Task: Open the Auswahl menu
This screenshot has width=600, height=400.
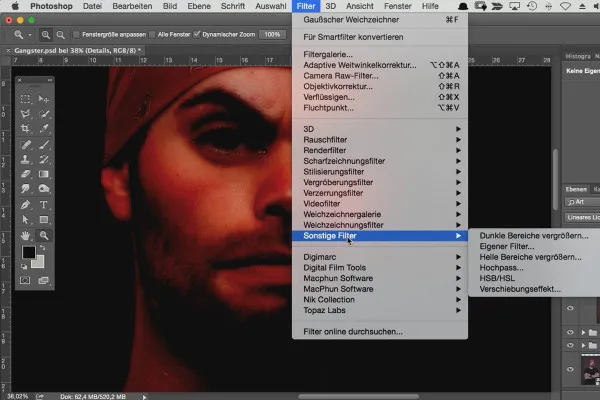Action: tap(271, 6)
